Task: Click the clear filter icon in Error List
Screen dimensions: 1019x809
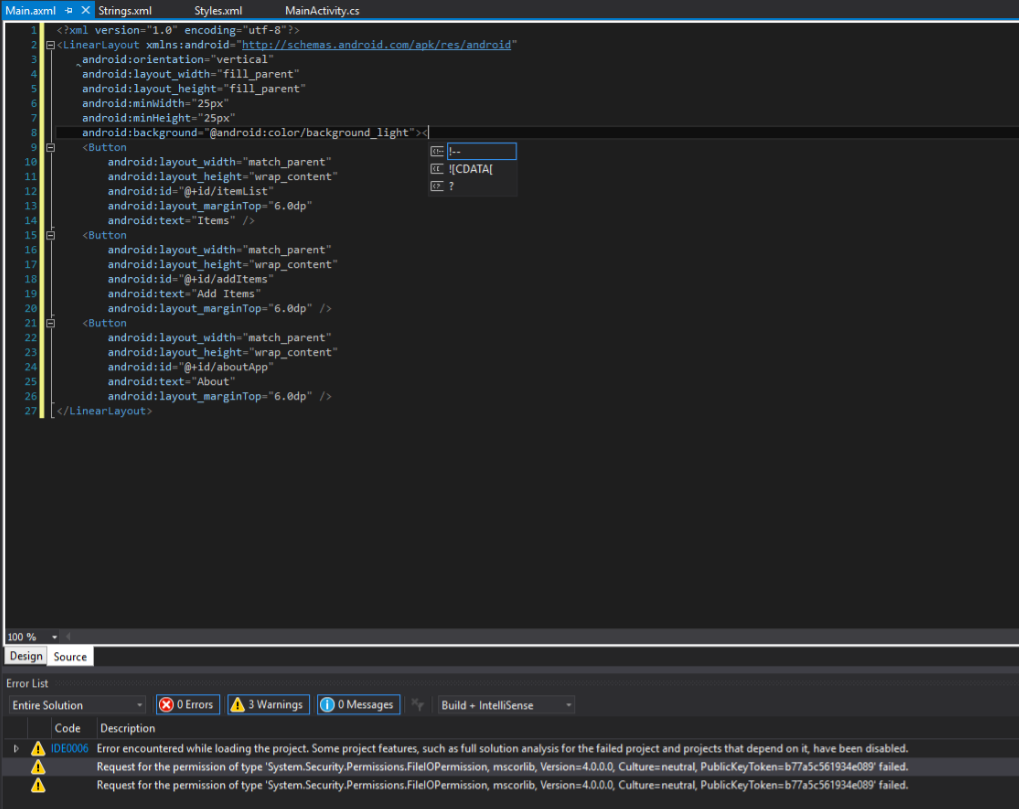Action: [x=418, y=705]
